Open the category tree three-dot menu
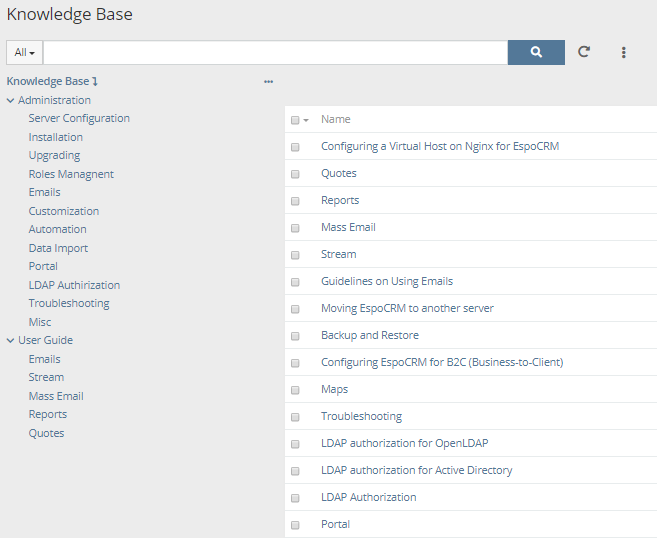 (x=269, y=82)
